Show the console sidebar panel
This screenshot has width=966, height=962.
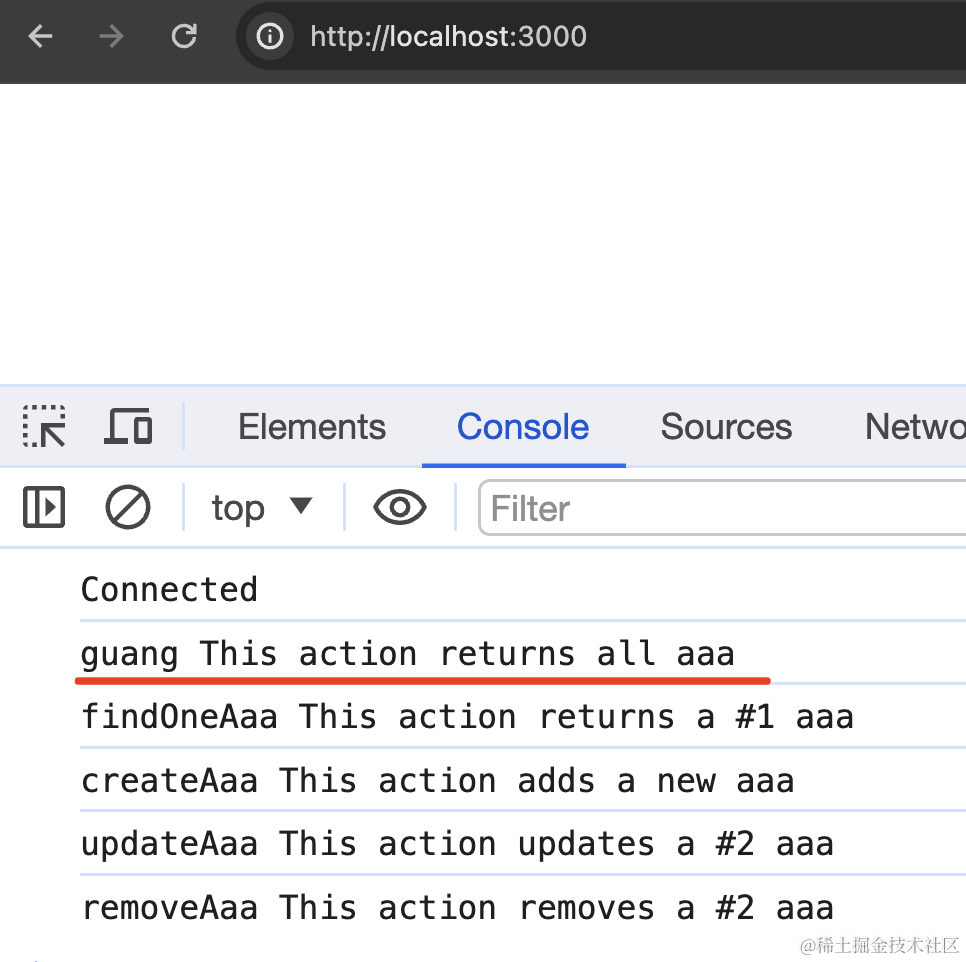tap(44, 508)
